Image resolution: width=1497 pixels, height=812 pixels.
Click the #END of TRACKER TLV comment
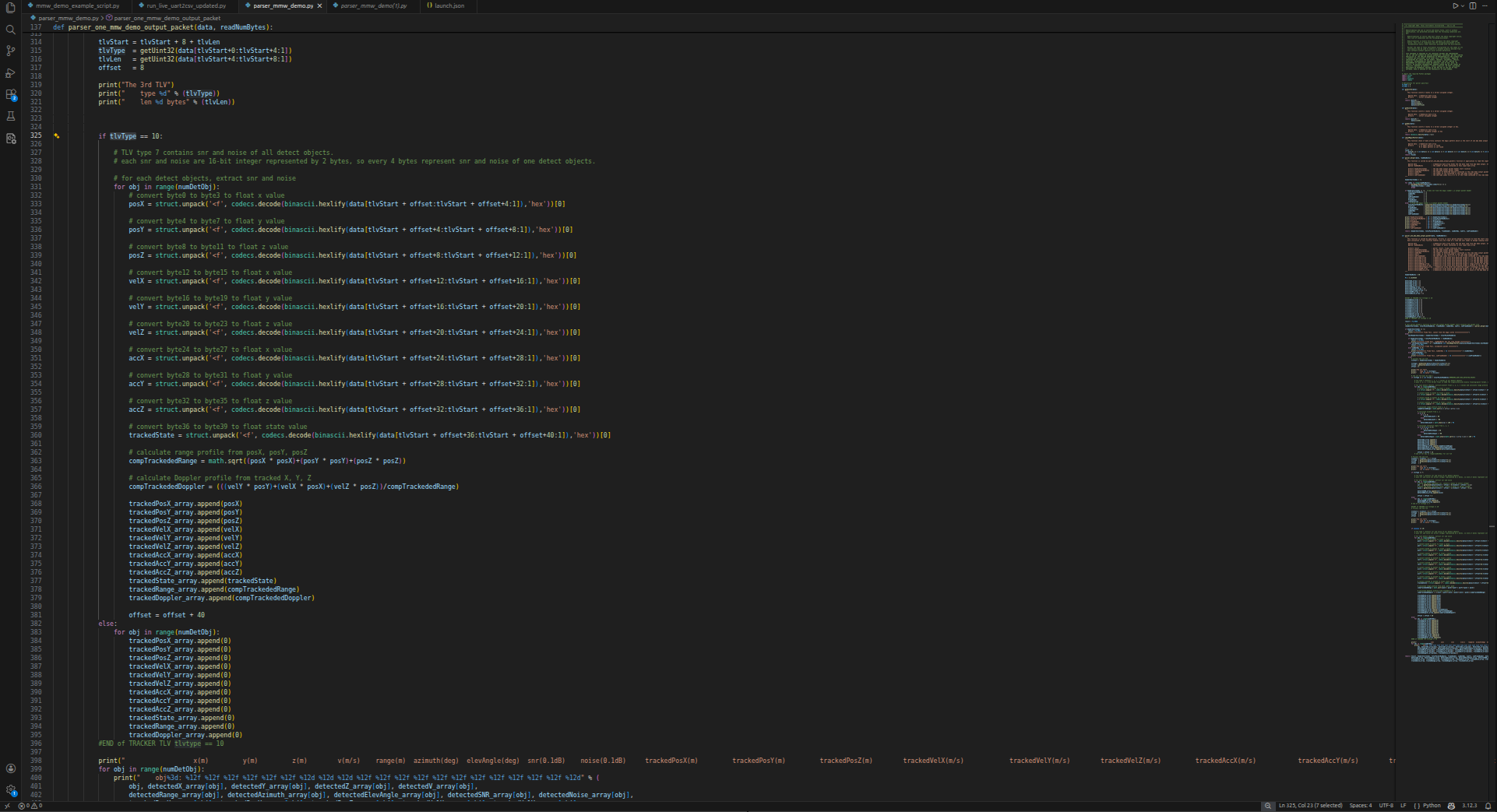click(x=160, y=743)
